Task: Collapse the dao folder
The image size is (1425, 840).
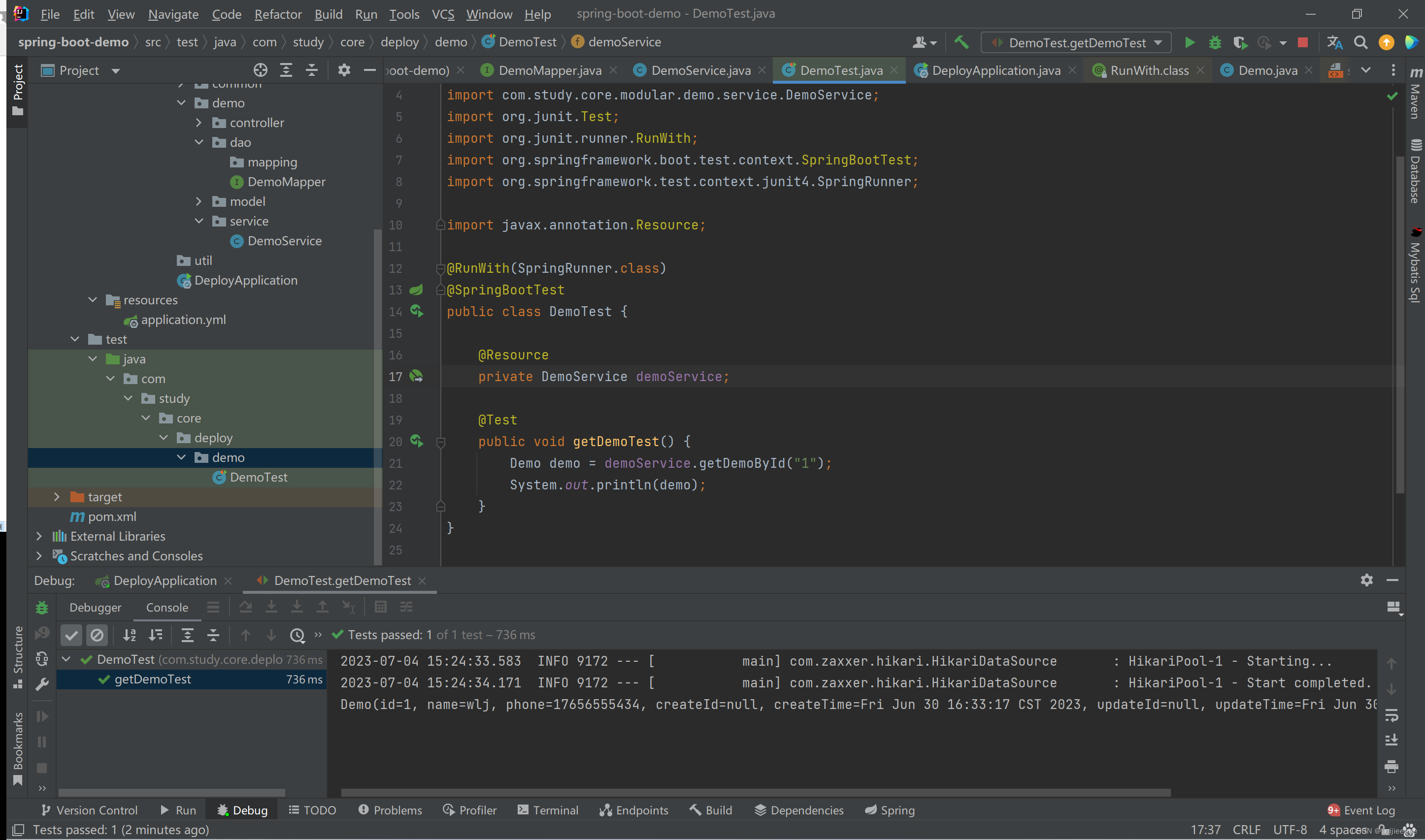Action: coord(199,142)
